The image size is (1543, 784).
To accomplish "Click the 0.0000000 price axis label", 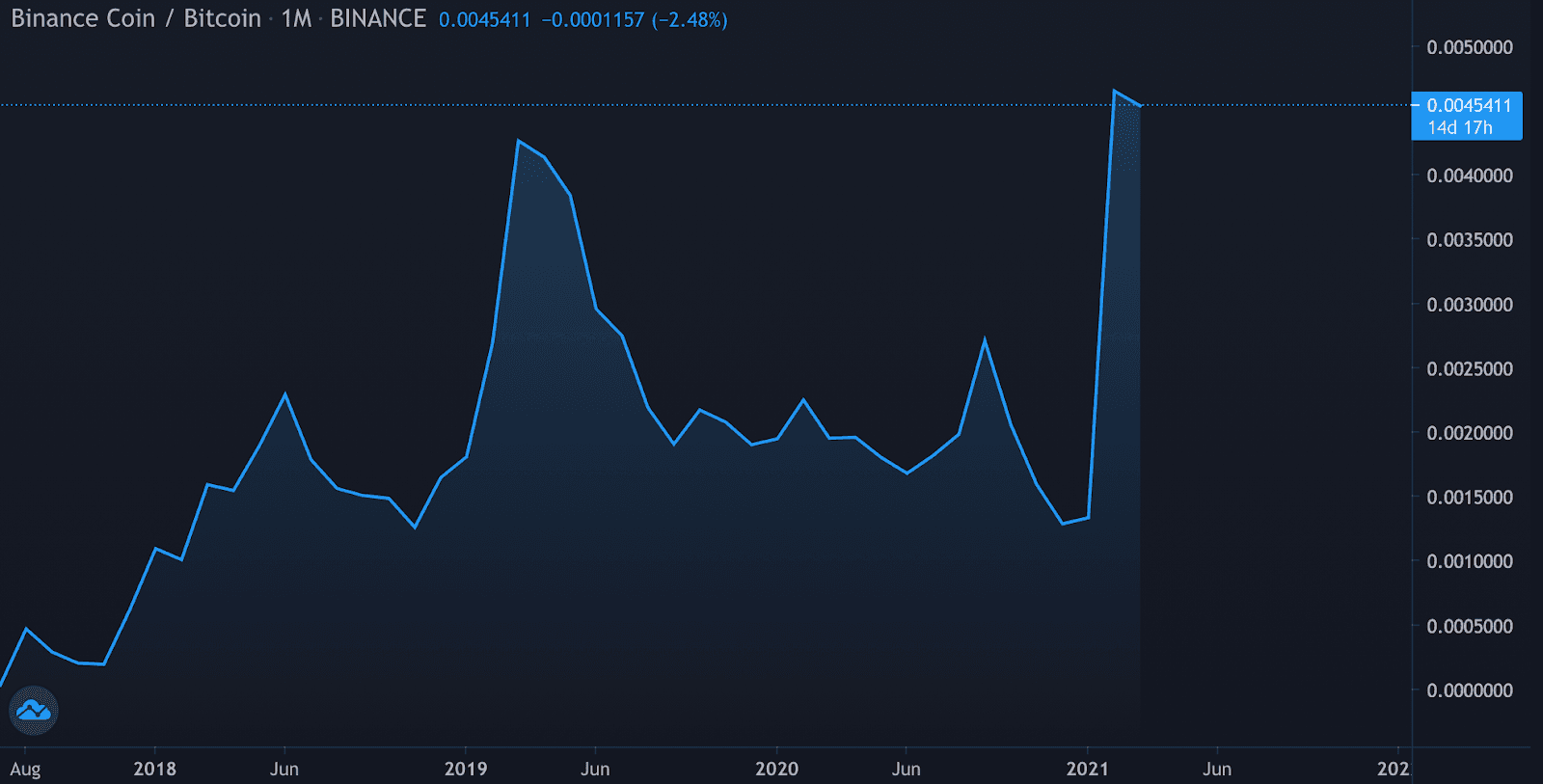I will click(1469, 690).
